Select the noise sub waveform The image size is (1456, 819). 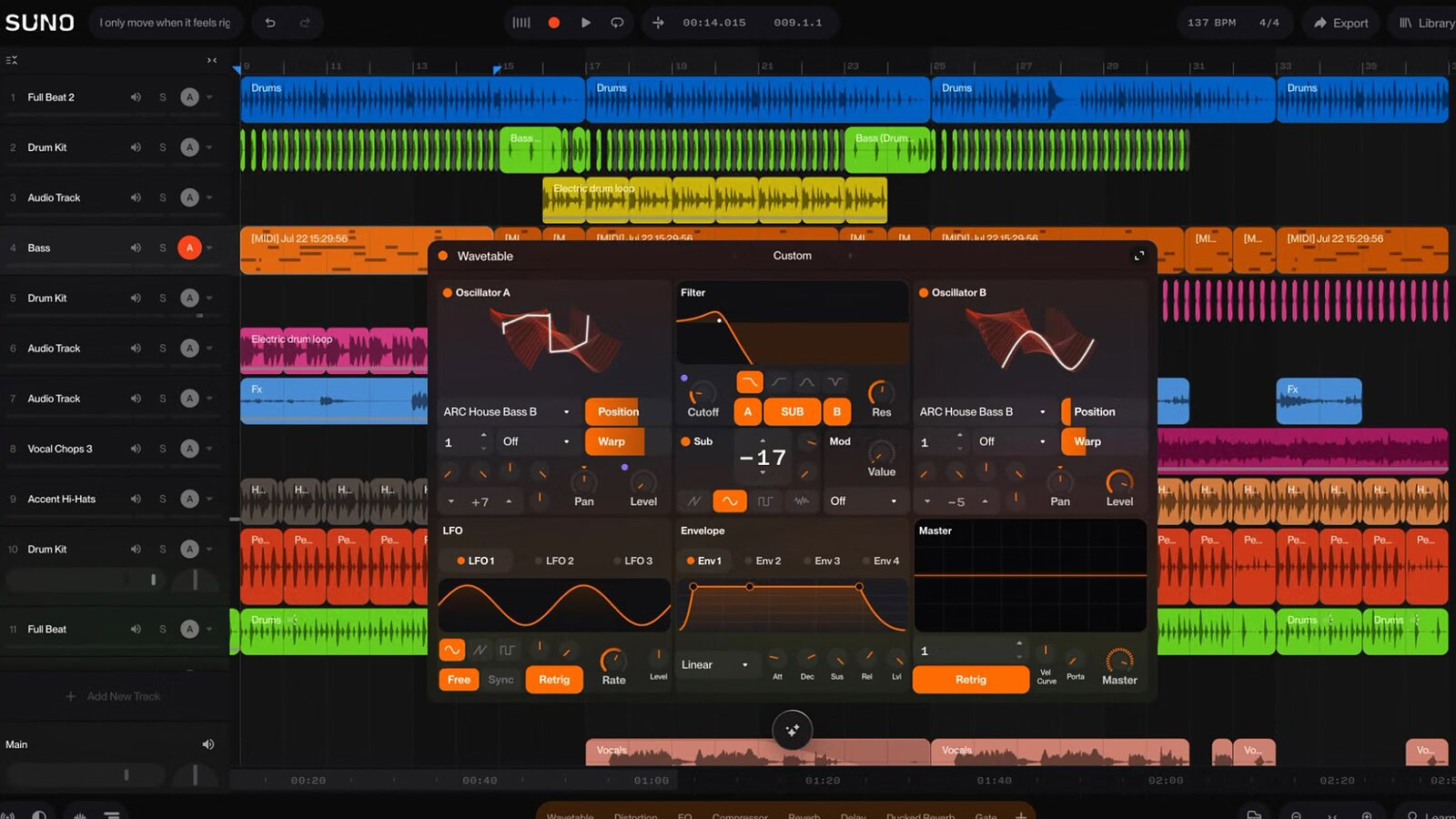pyautogui.click(x=802, y=501)
